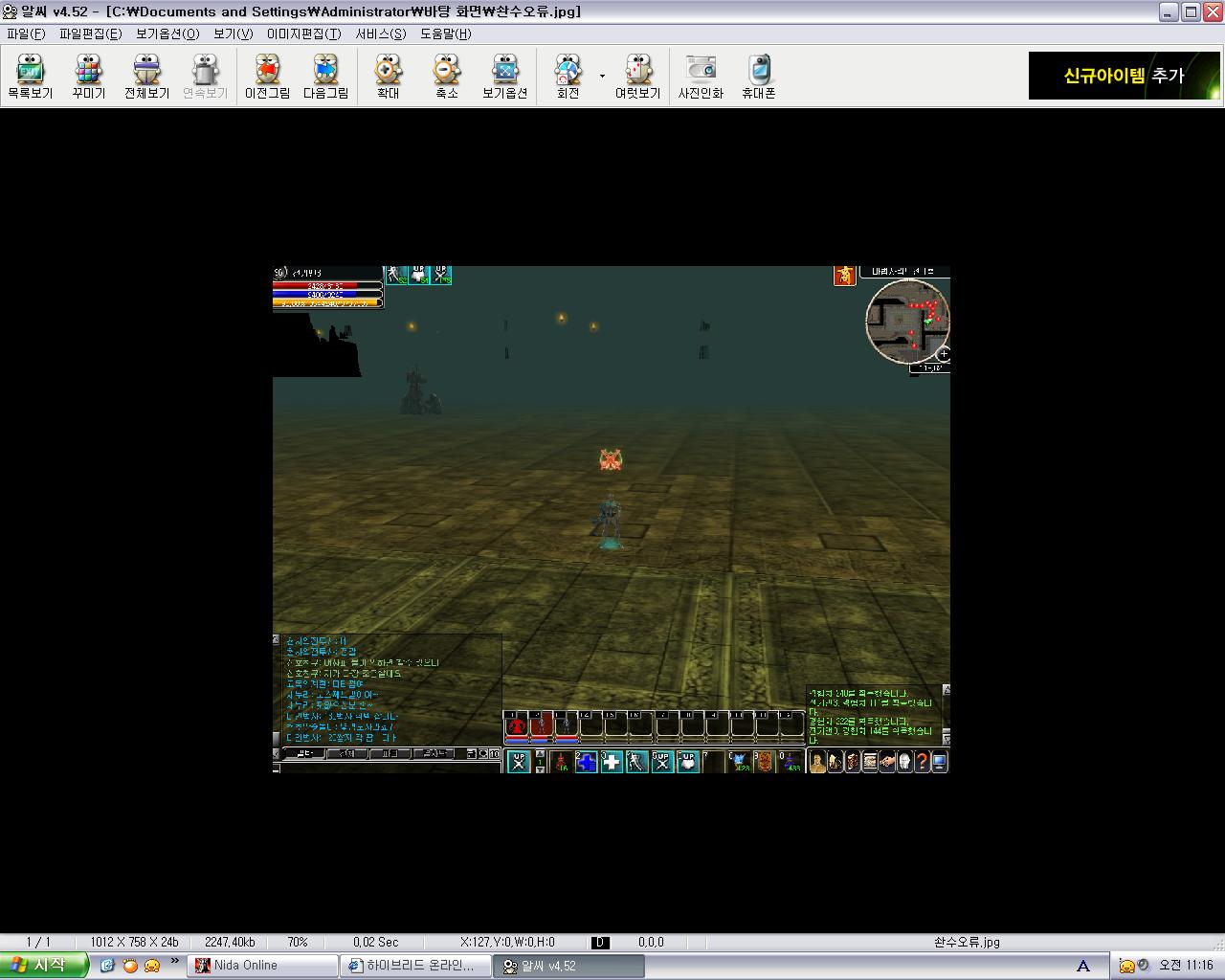The image size is (1225, 980).
Task: Zoom in using the 확대 icon
Action: pos(388,77)
